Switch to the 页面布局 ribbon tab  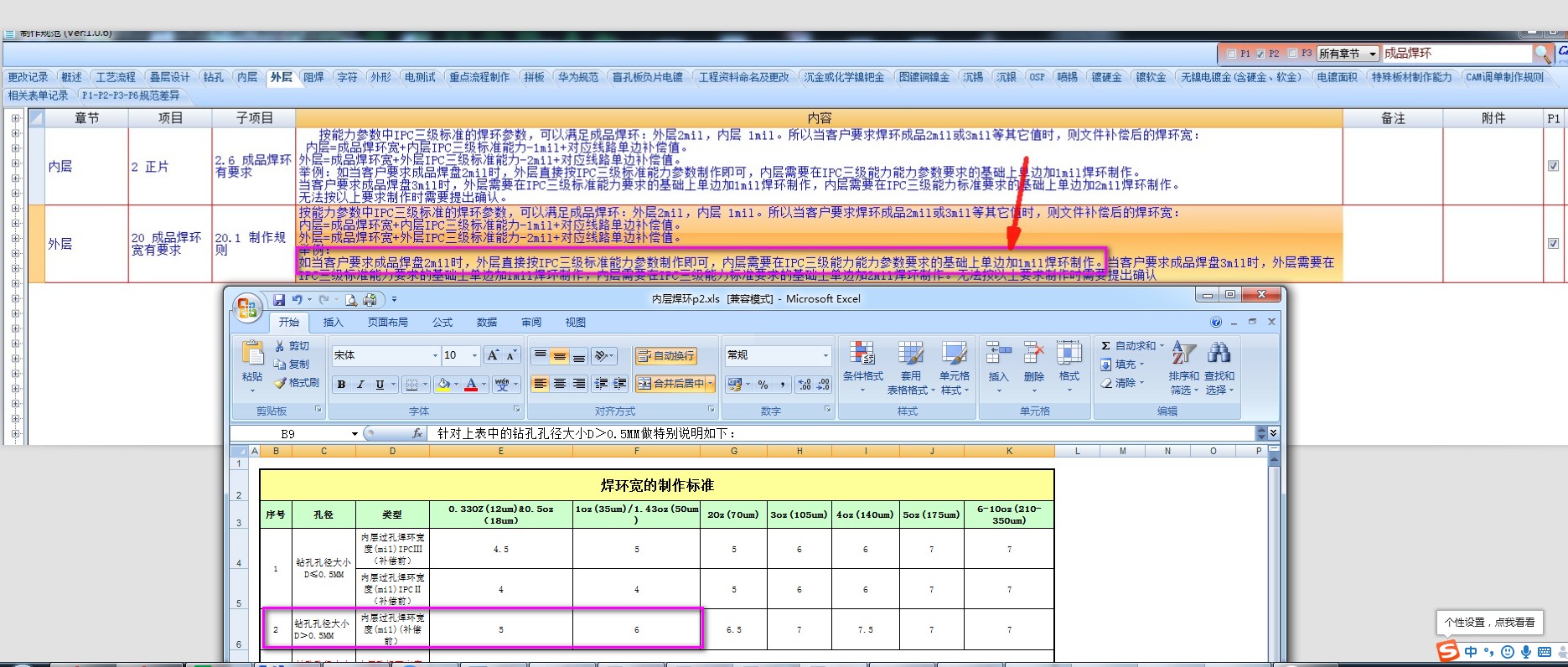click(388, 323)
